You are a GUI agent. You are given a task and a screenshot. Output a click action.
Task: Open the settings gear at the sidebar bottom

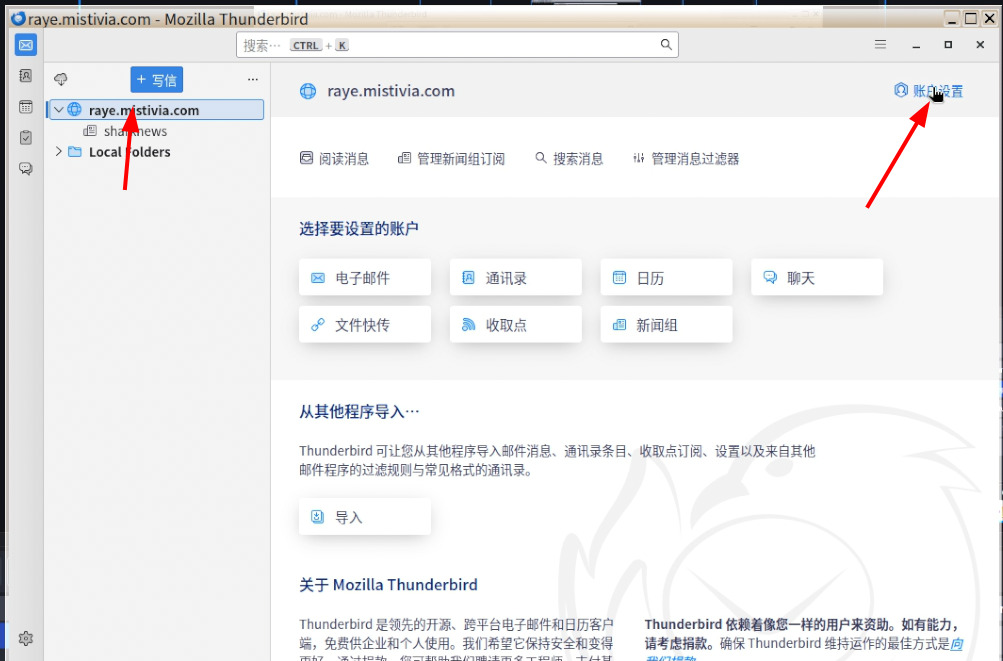click(x=26, y=638)
